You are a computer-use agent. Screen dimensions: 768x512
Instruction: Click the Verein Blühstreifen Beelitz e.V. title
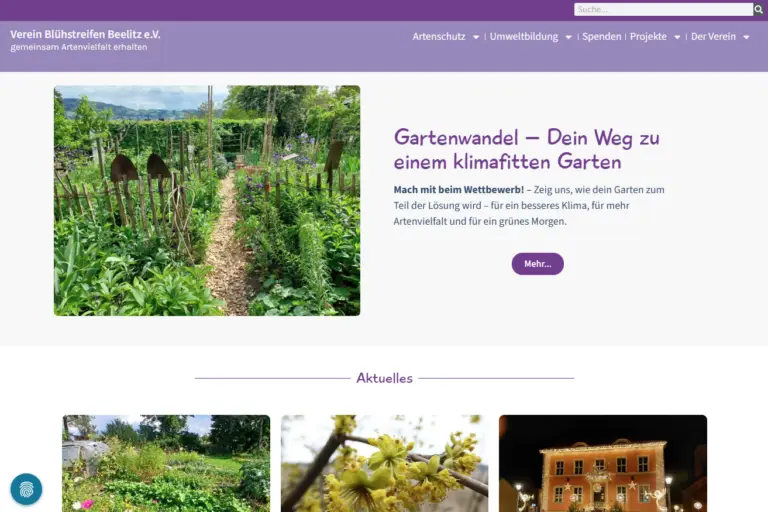[85, 34]
